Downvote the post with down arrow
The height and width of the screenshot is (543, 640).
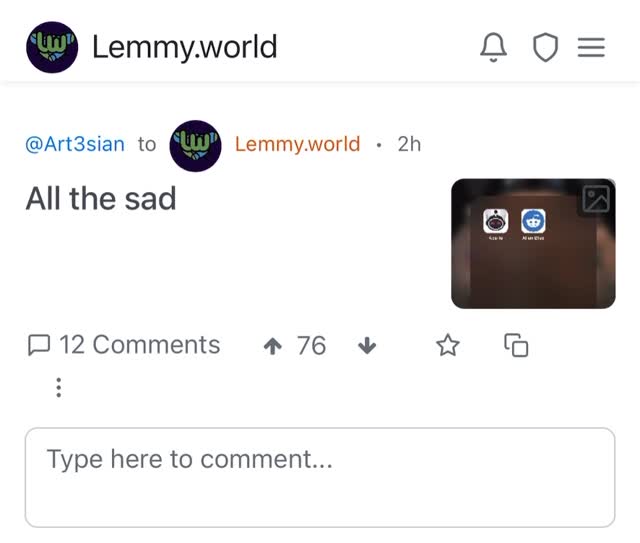pyautogui.click(x=367, y=346)
